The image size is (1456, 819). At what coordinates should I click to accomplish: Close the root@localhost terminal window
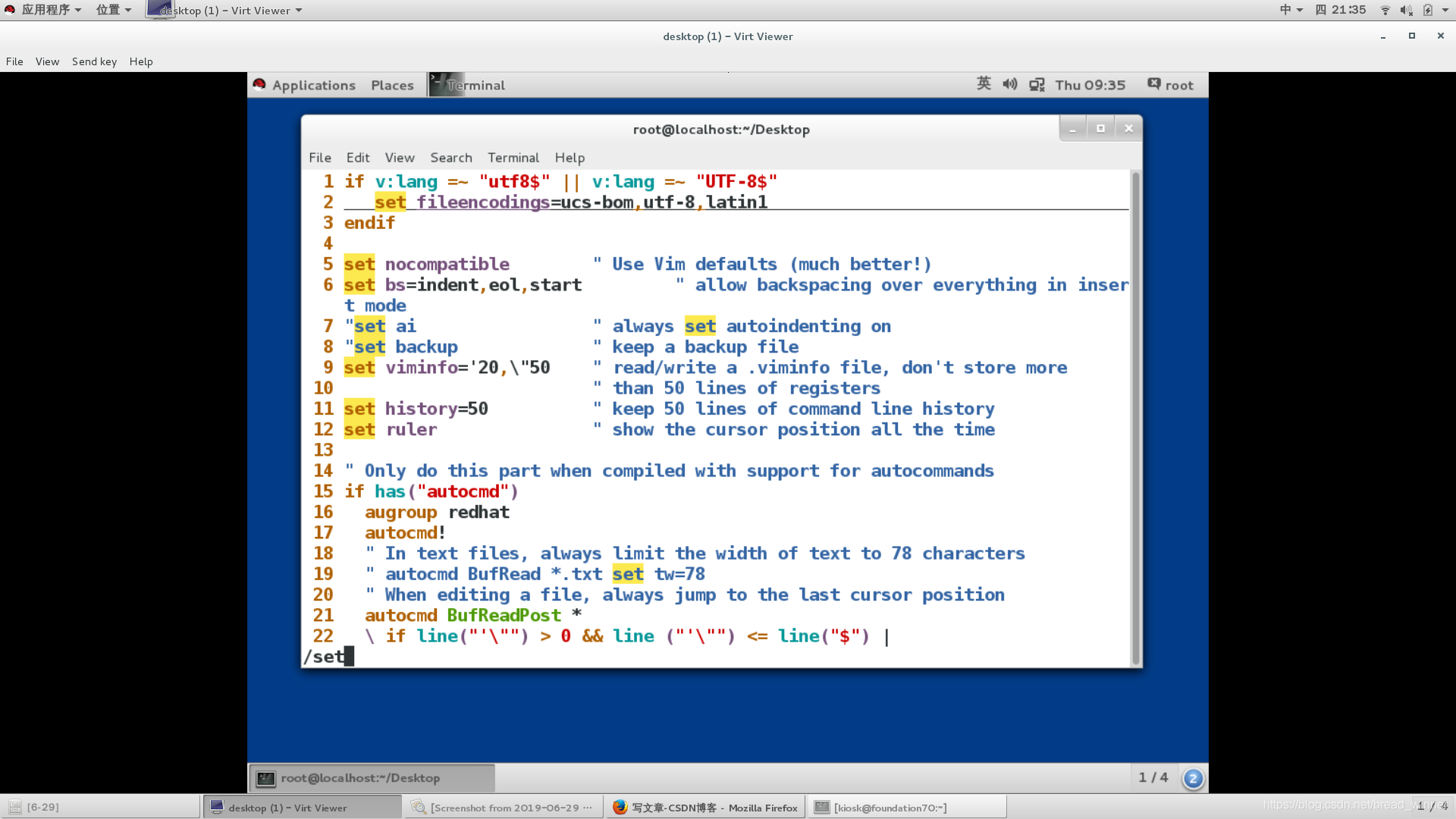click(x=1128, y=129)
